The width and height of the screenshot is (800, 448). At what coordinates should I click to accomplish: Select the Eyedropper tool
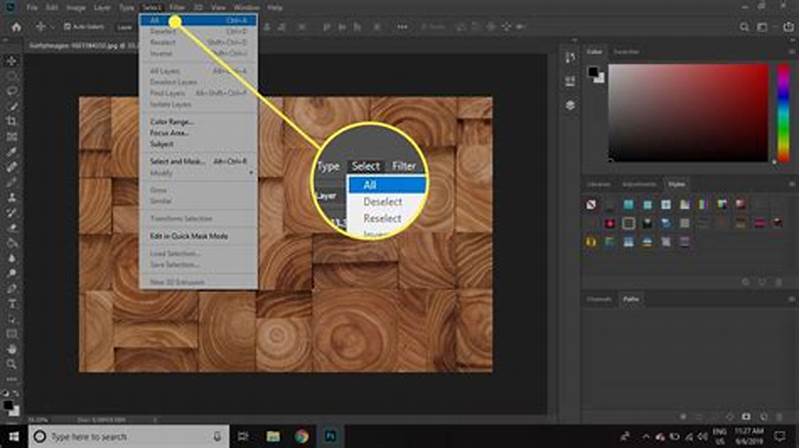(11, 152)
